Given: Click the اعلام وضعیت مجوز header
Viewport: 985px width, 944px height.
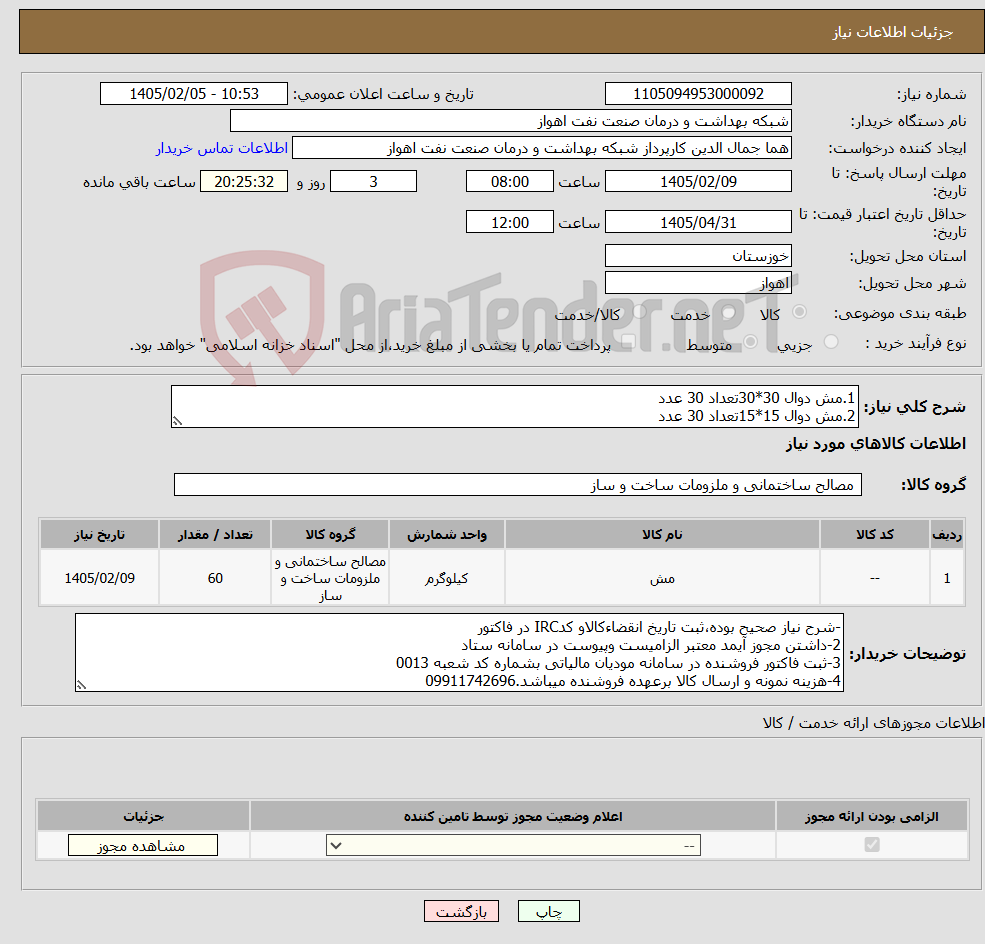Looking at the screenshot, I should [x=513, y=817].
